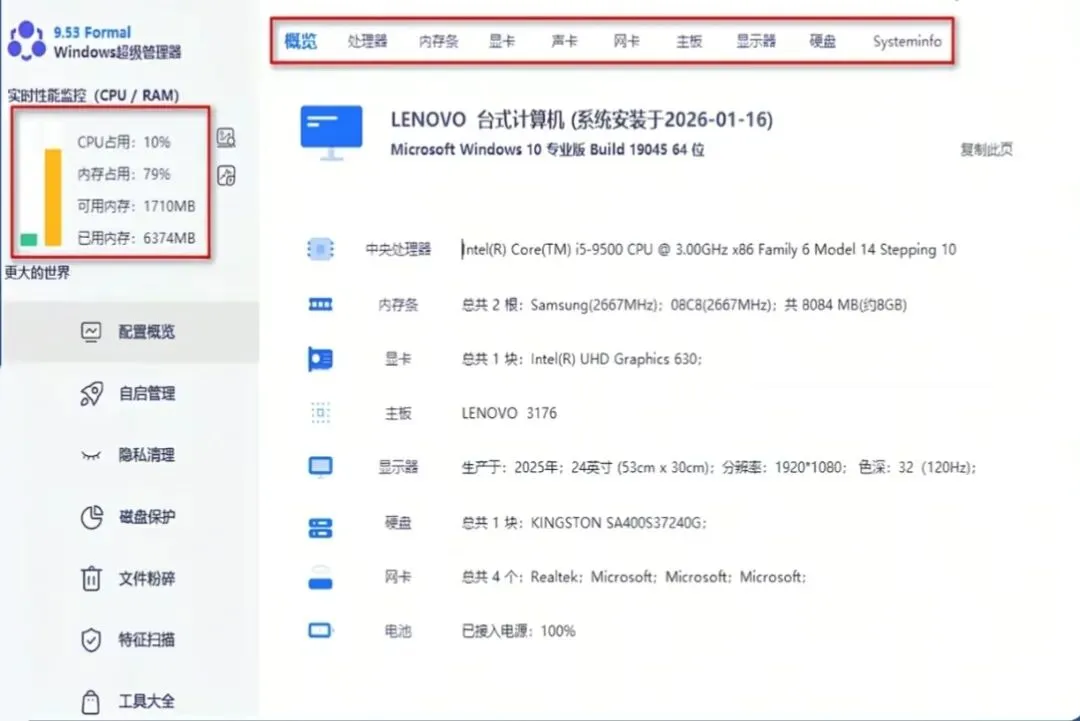Screen dimensions: 1080x721
Task: Click the 已接入电源: 100% text
Action: (518, 631)
